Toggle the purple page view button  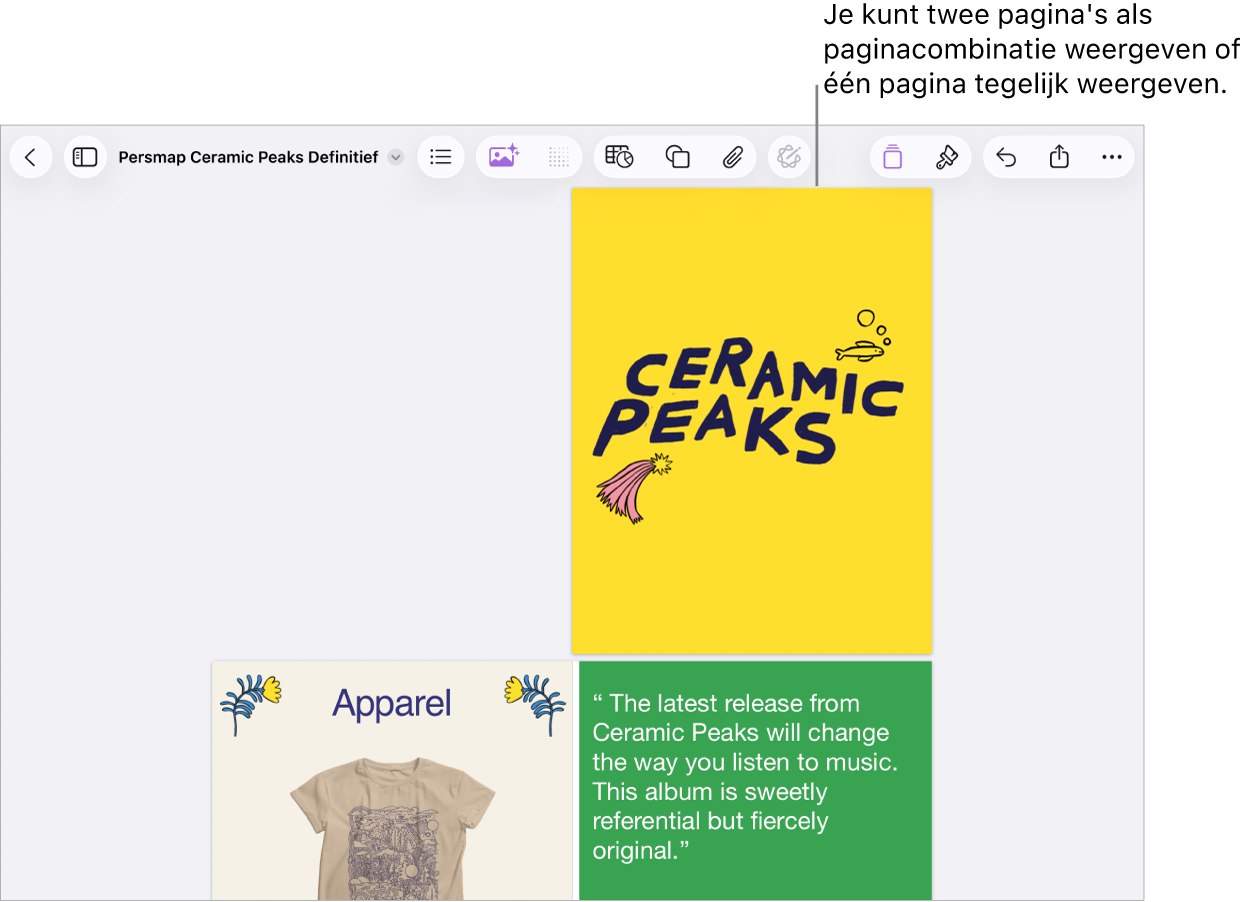pos(893,157)
